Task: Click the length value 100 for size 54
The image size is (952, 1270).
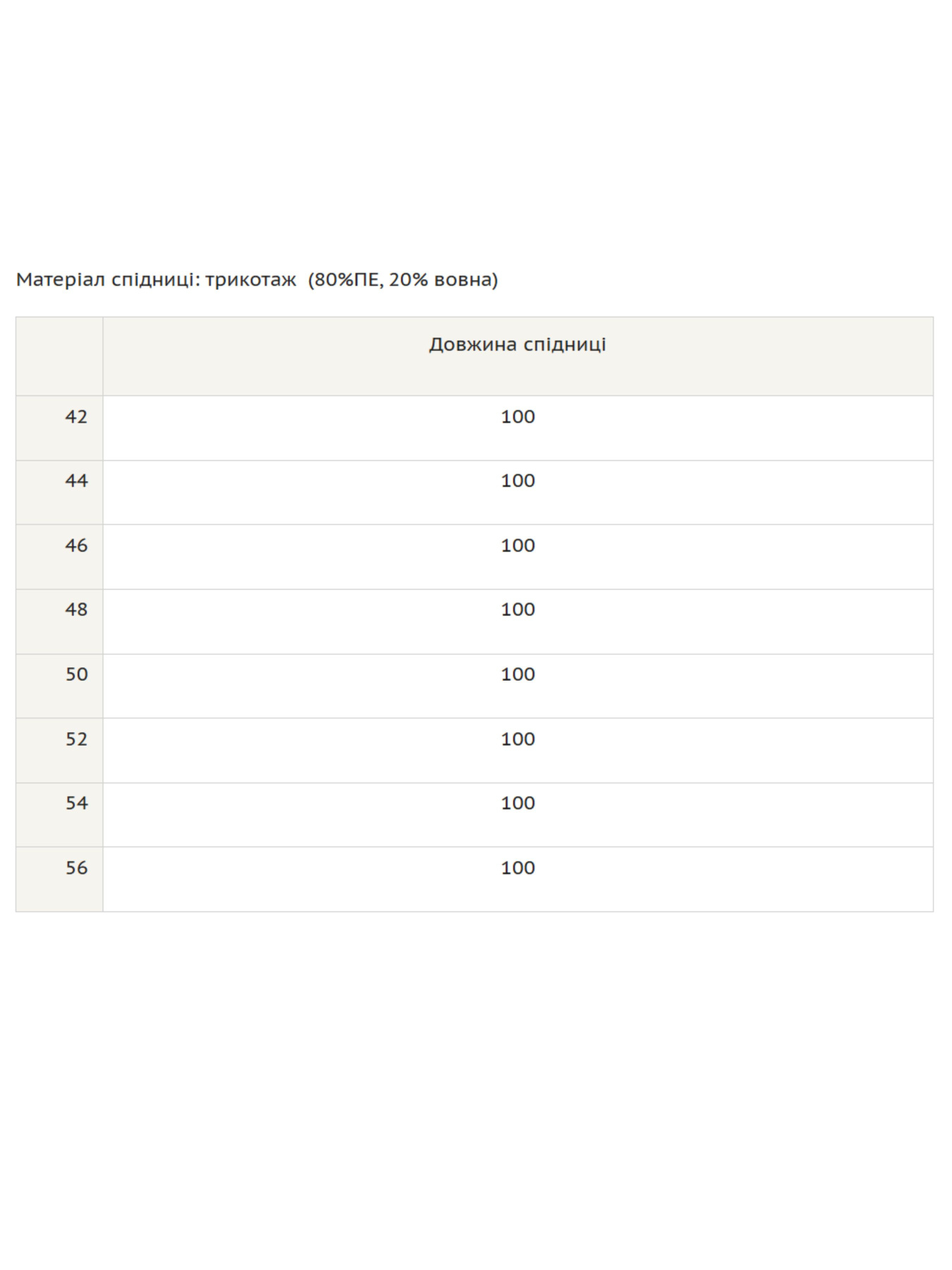Action: (518, 804)
